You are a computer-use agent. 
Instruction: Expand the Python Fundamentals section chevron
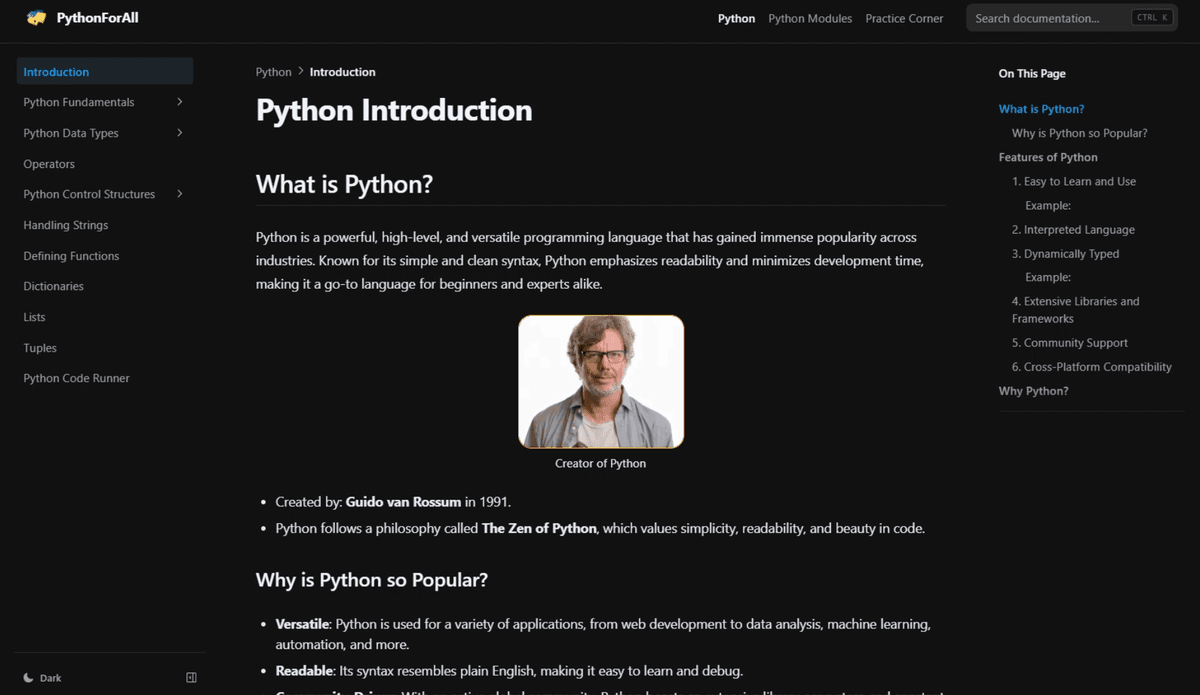coord(180,102)
